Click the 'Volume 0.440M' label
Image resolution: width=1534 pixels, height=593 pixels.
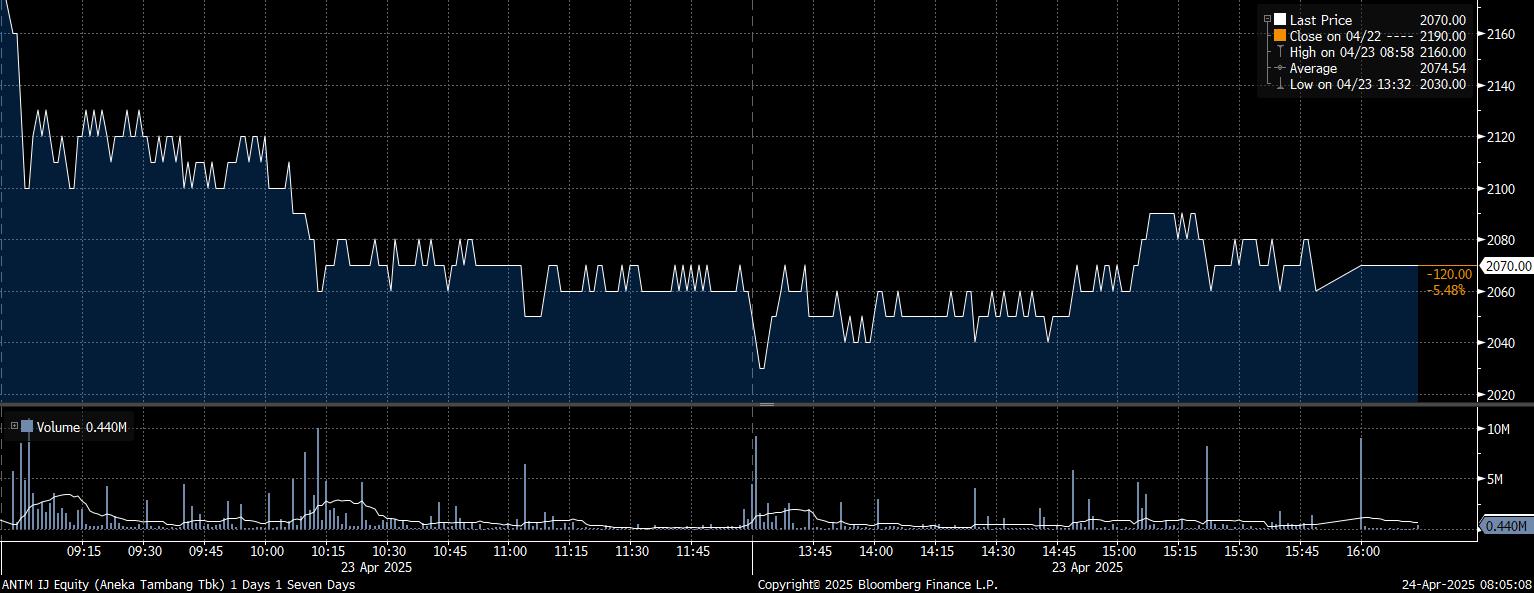point(82,427)
